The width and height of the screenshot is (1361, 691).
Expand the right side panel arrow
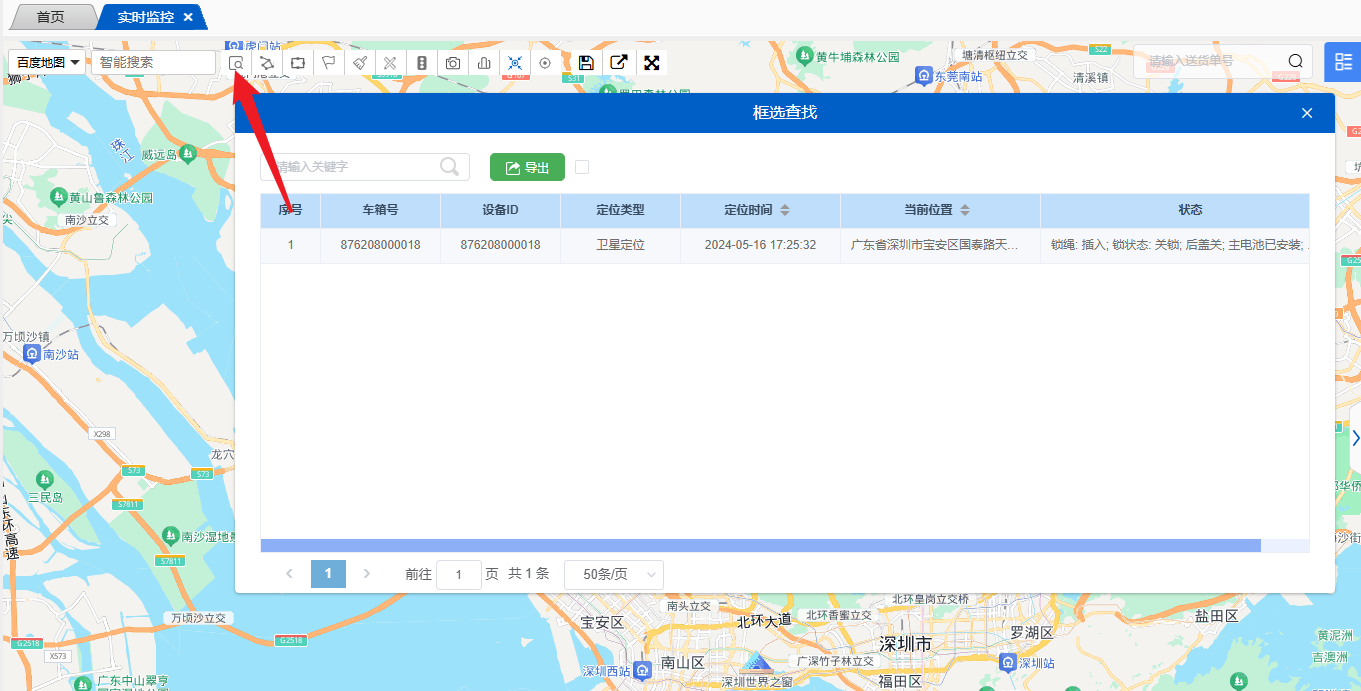(1355, 438)
